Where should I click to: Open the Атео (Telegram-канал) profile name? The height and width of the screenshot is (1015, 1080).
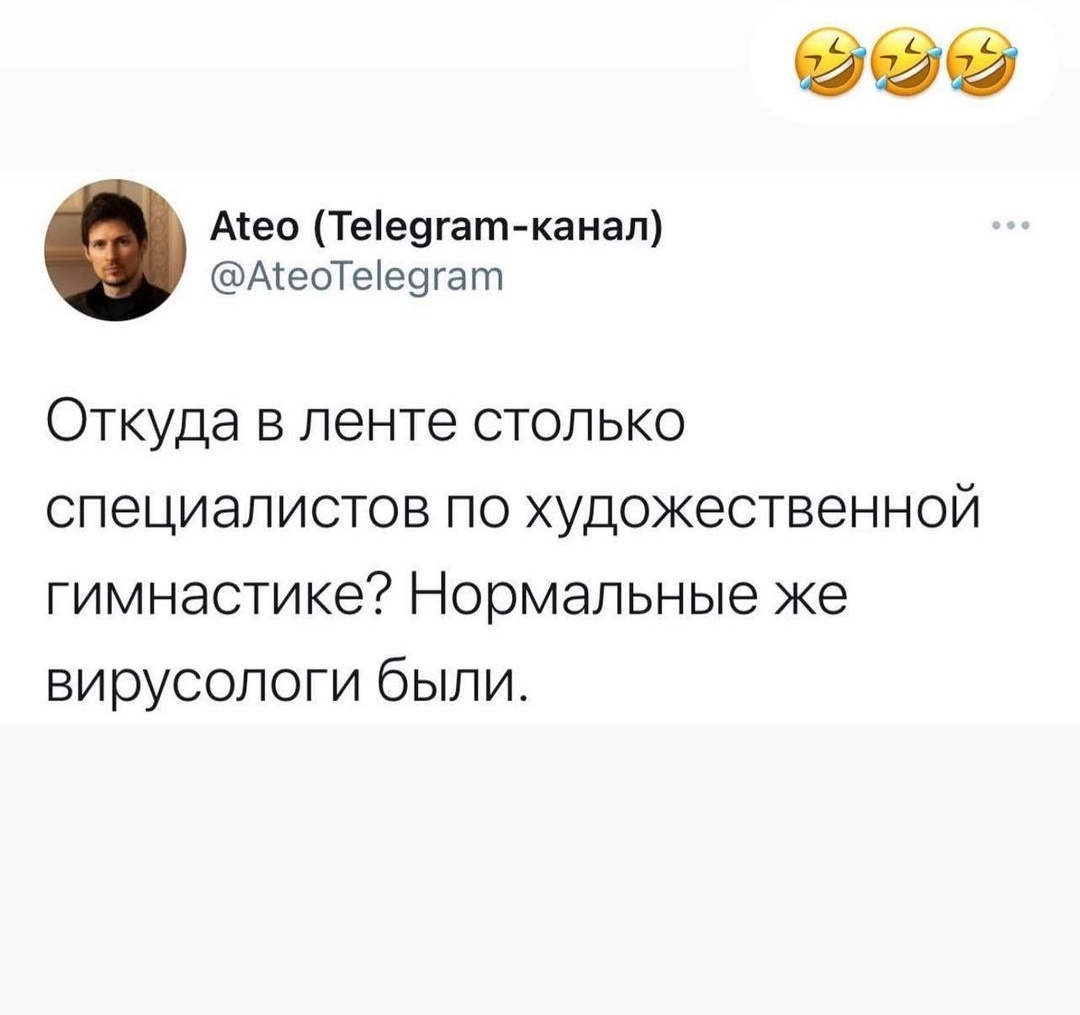pos(437,229)
